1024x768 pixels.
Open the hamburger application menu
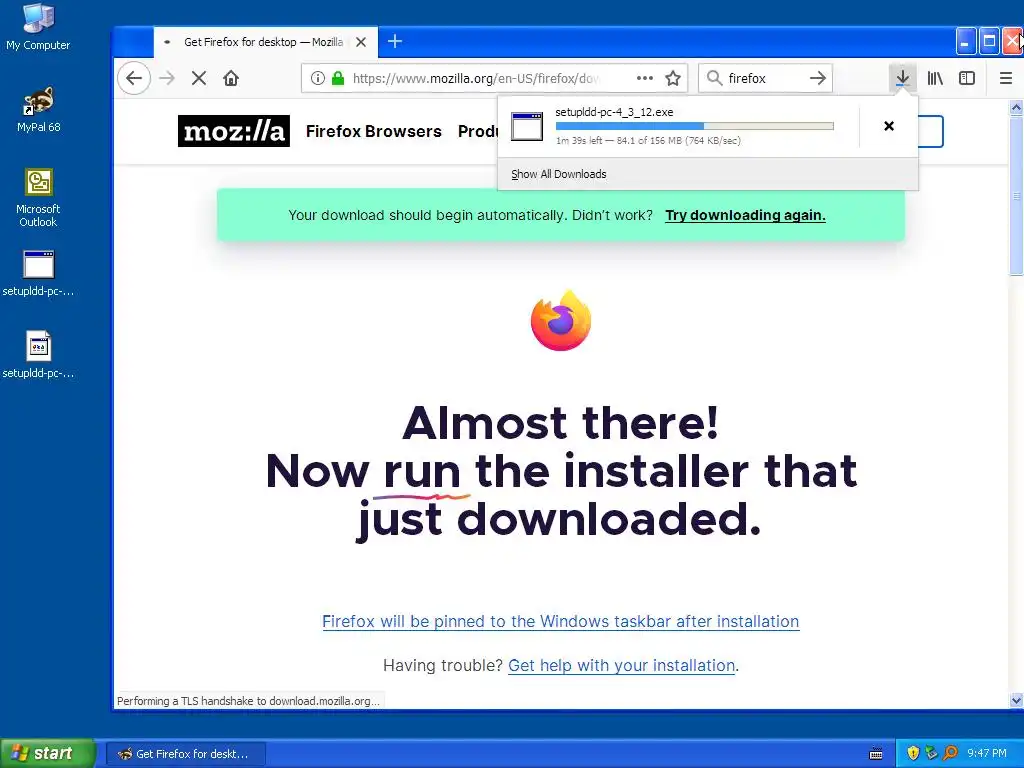pos(1006,78)
